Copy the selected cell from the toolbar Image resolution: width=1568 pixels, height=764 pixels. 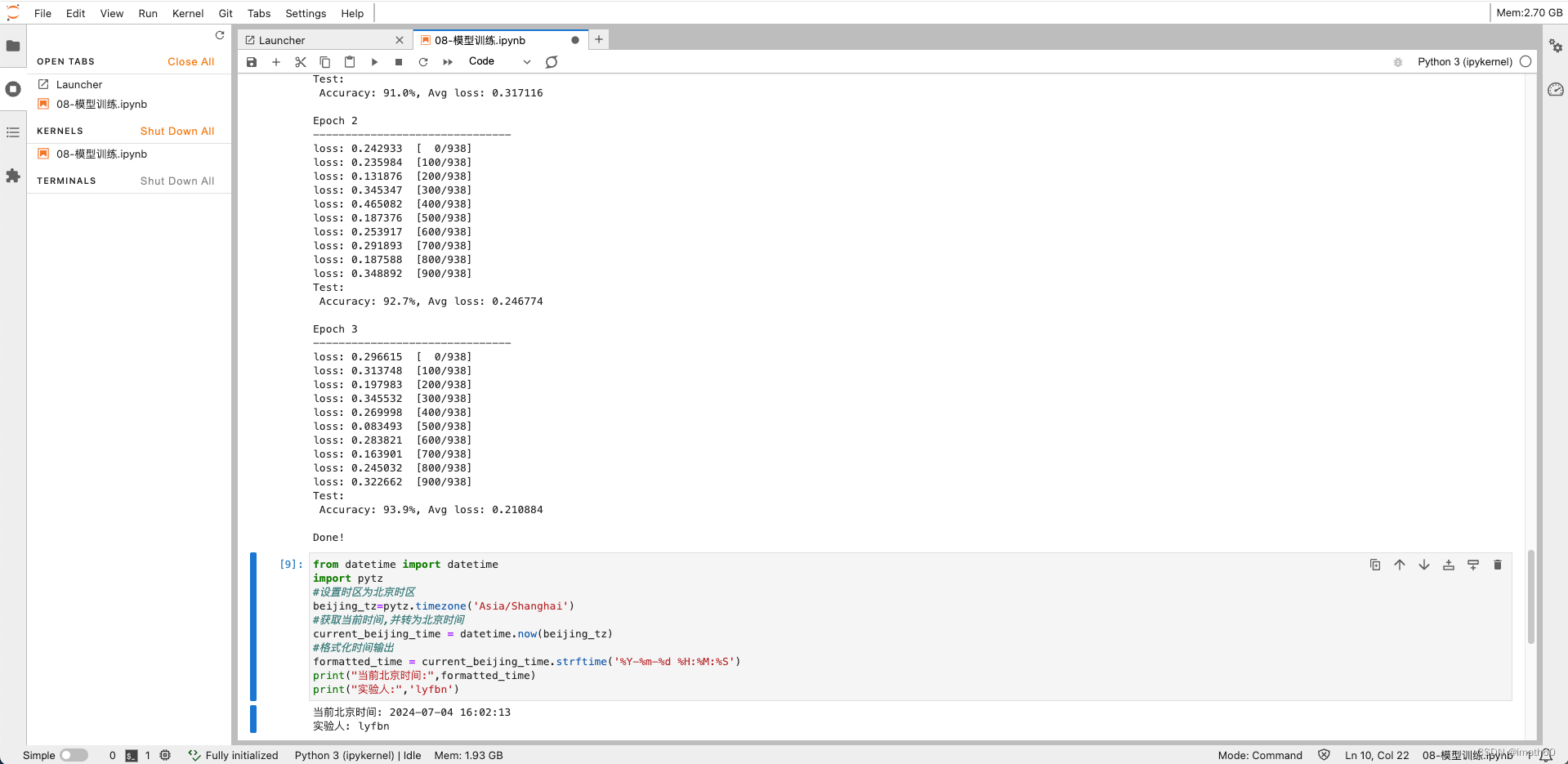pos(325,62)
